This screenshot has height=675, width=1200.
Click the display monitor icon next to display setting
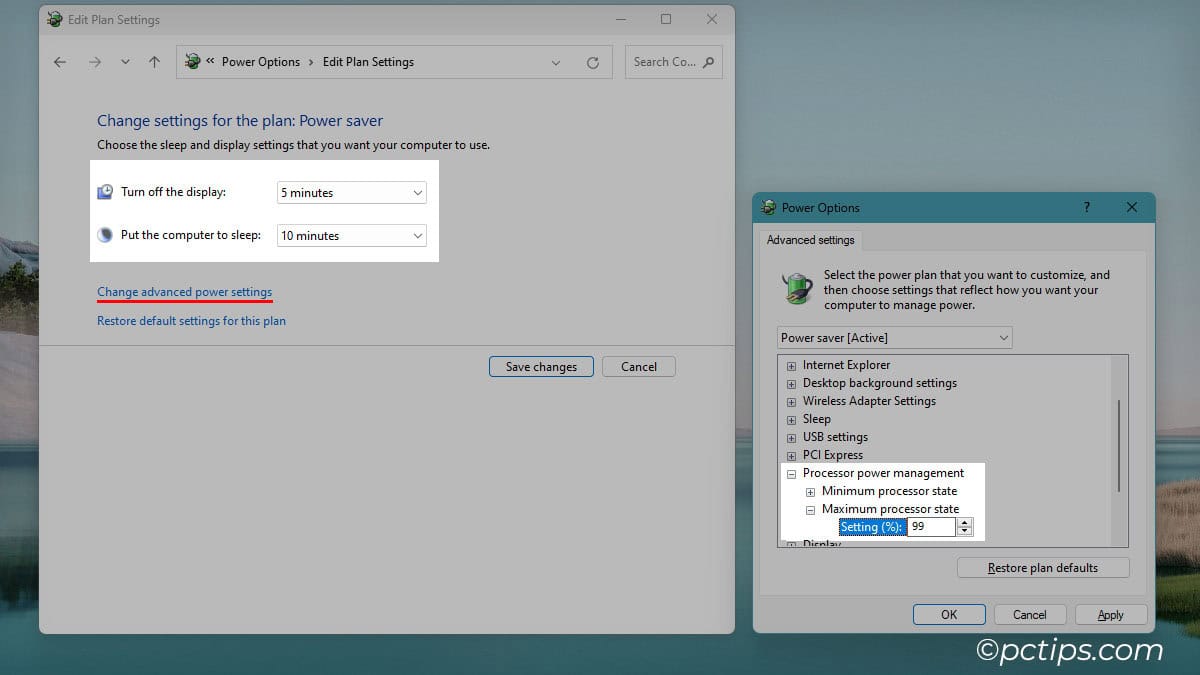pos(104,191)
